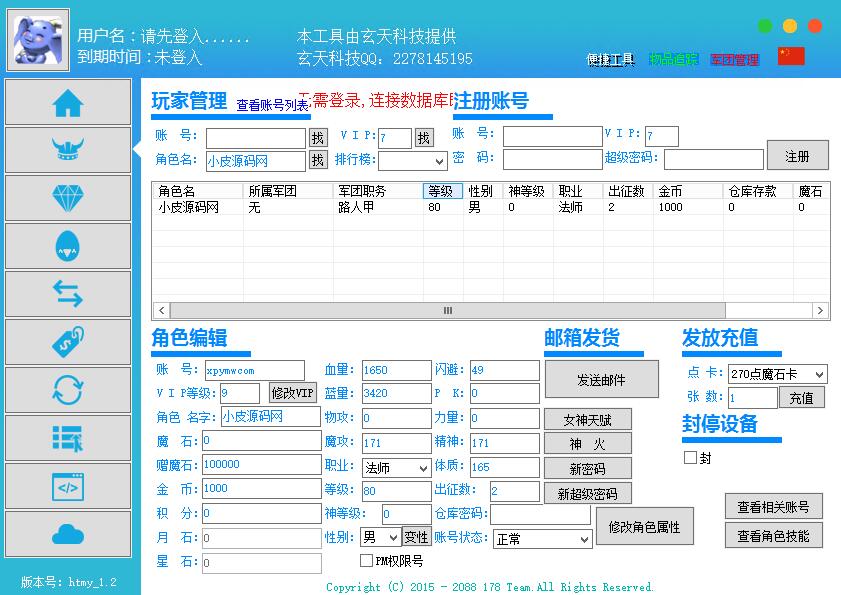Viewport: 841px width, 595px height.
Task: Open the transfer arrows sidebar icon
Action: pyautogui.click(x=68, y=294)
